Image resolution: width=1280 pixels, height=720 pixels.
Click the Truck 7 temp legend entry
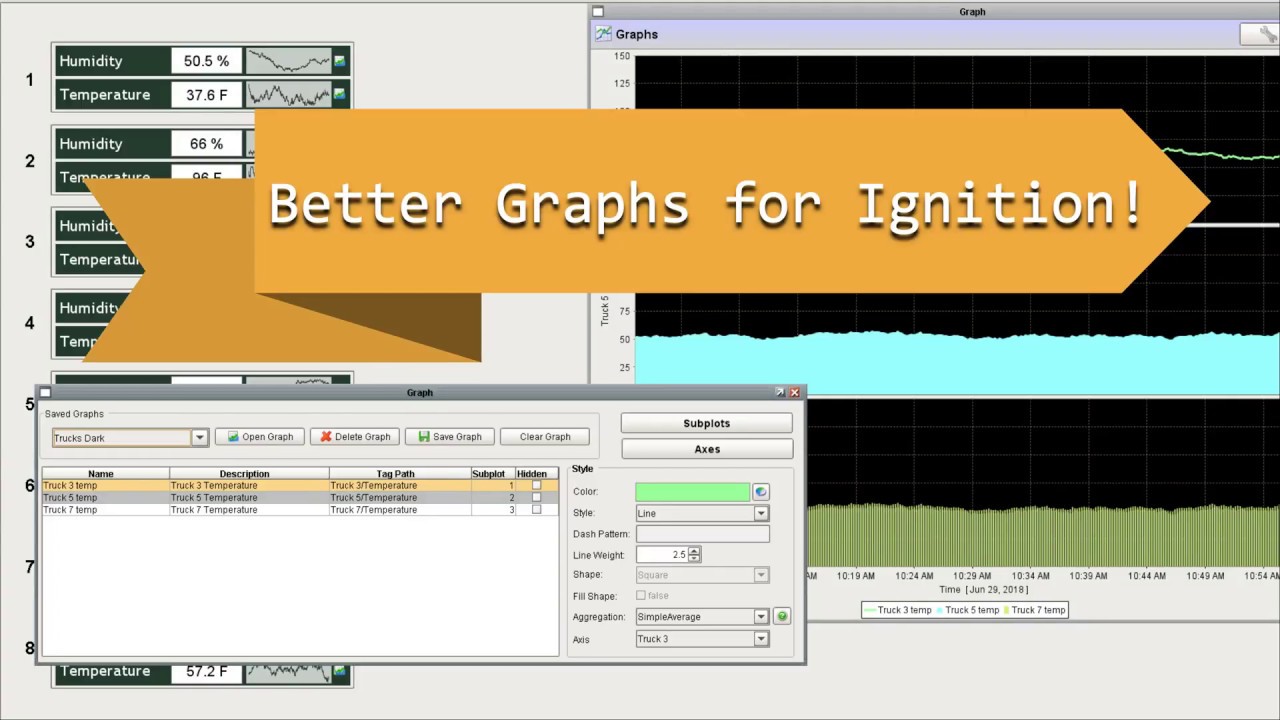(x=1034, y=610)
